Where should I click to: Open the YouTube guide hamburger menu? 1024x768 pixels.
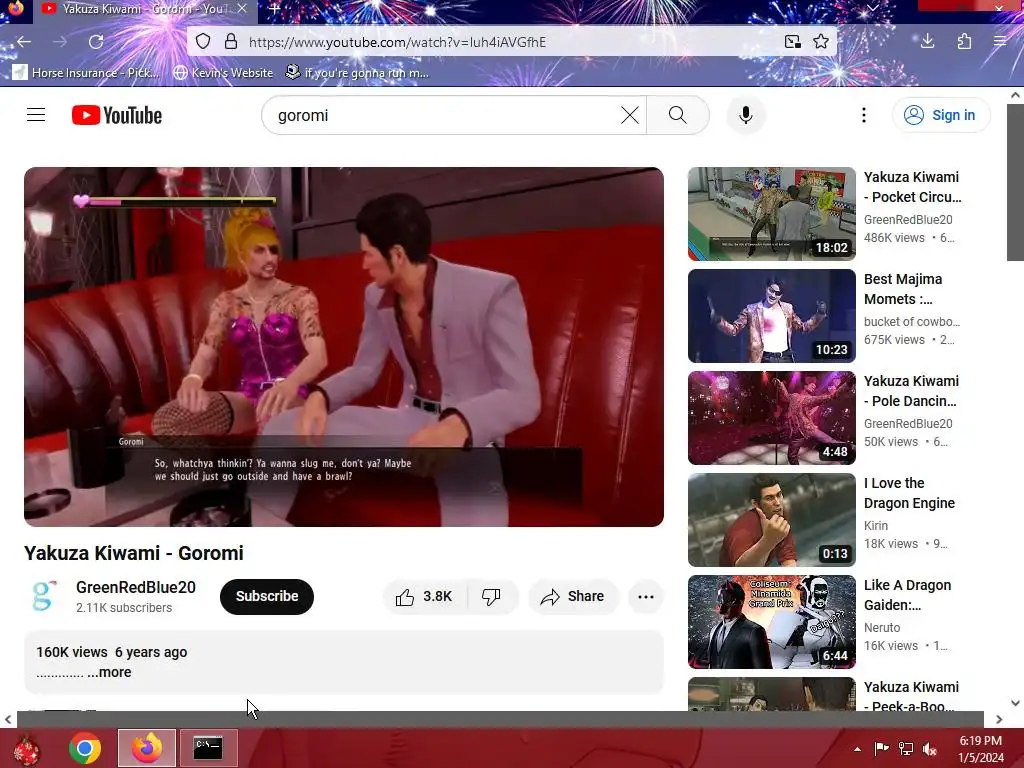[x=36, y=115]
